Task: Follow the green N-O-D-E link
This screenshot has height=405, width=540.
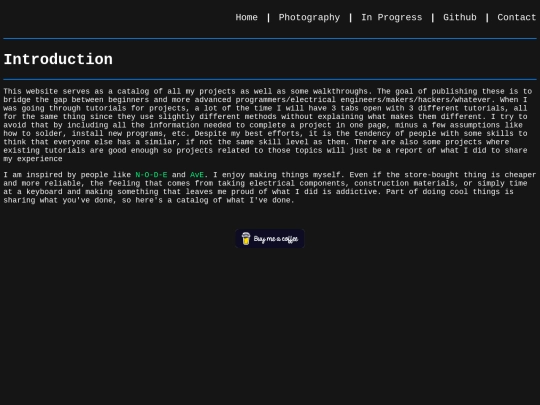Action: tap(151, 175)
